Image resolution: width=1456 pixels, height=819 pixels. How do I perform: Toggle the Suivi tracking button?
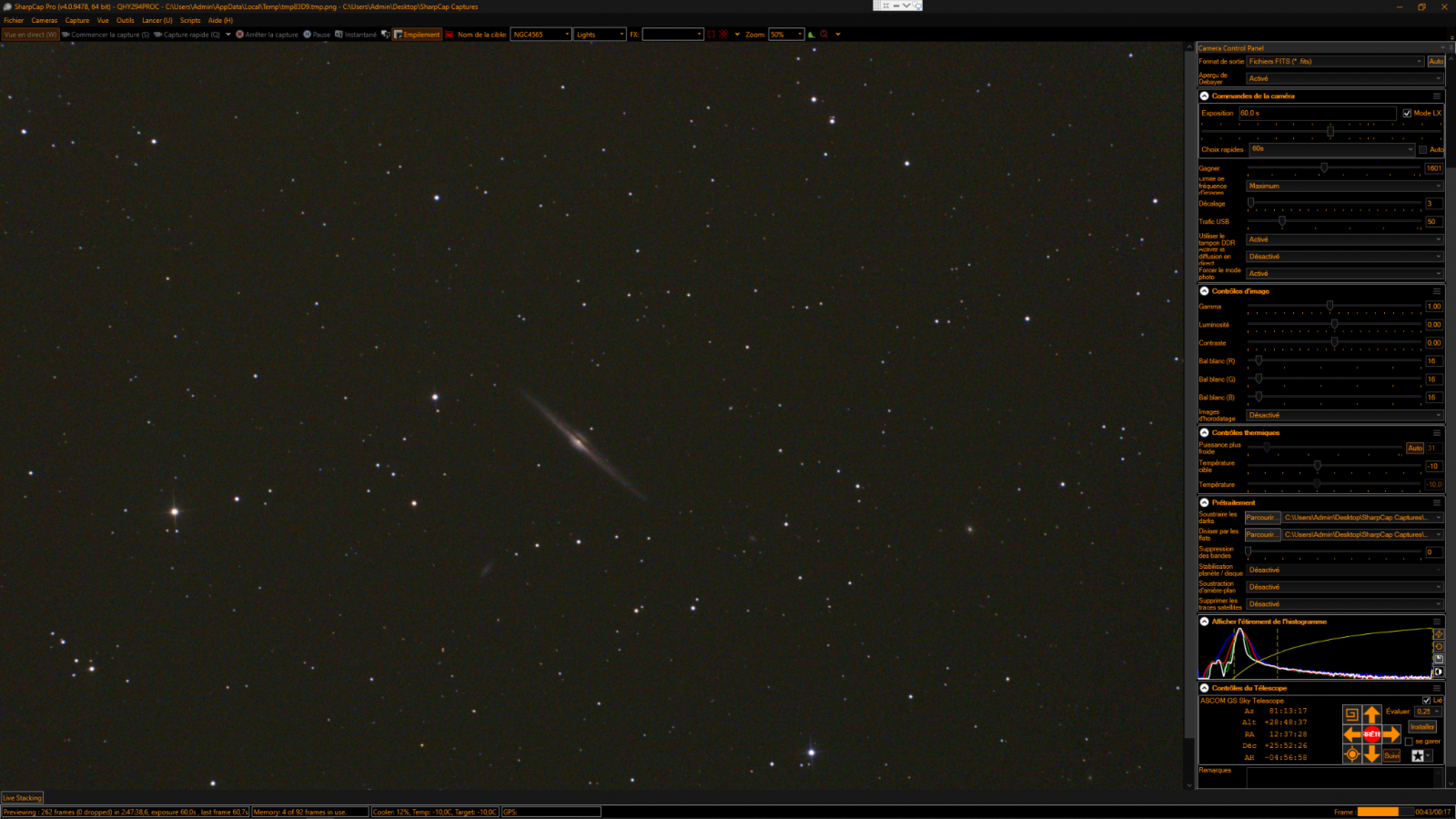coord(1391,756)
